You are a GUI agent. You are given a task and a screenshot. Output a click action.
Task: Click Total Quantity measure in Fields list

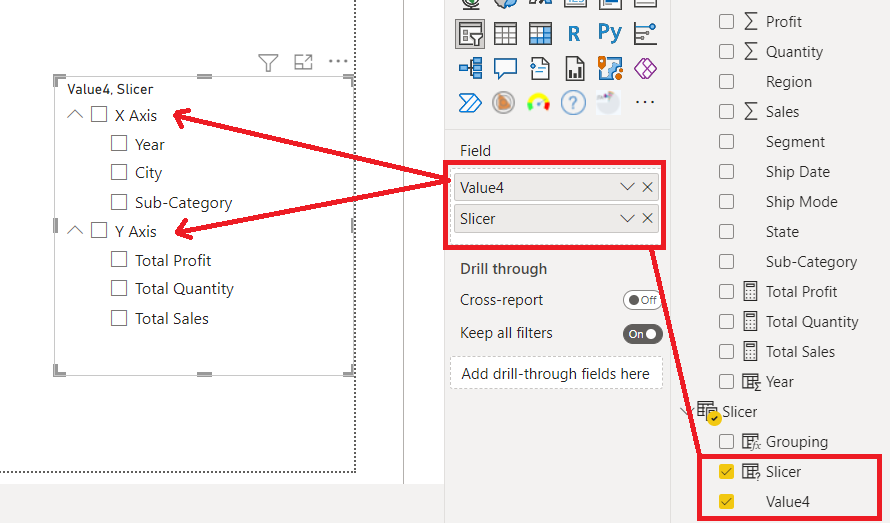(812, 322)
